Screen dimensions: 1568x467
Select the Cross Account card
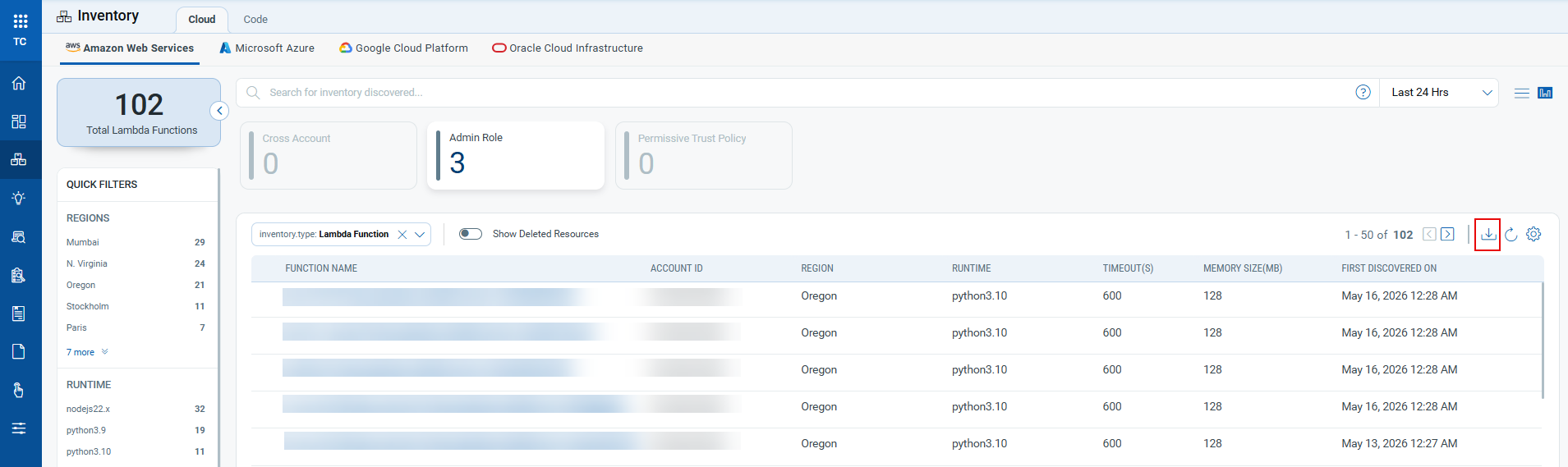click(x=329, y=156)
